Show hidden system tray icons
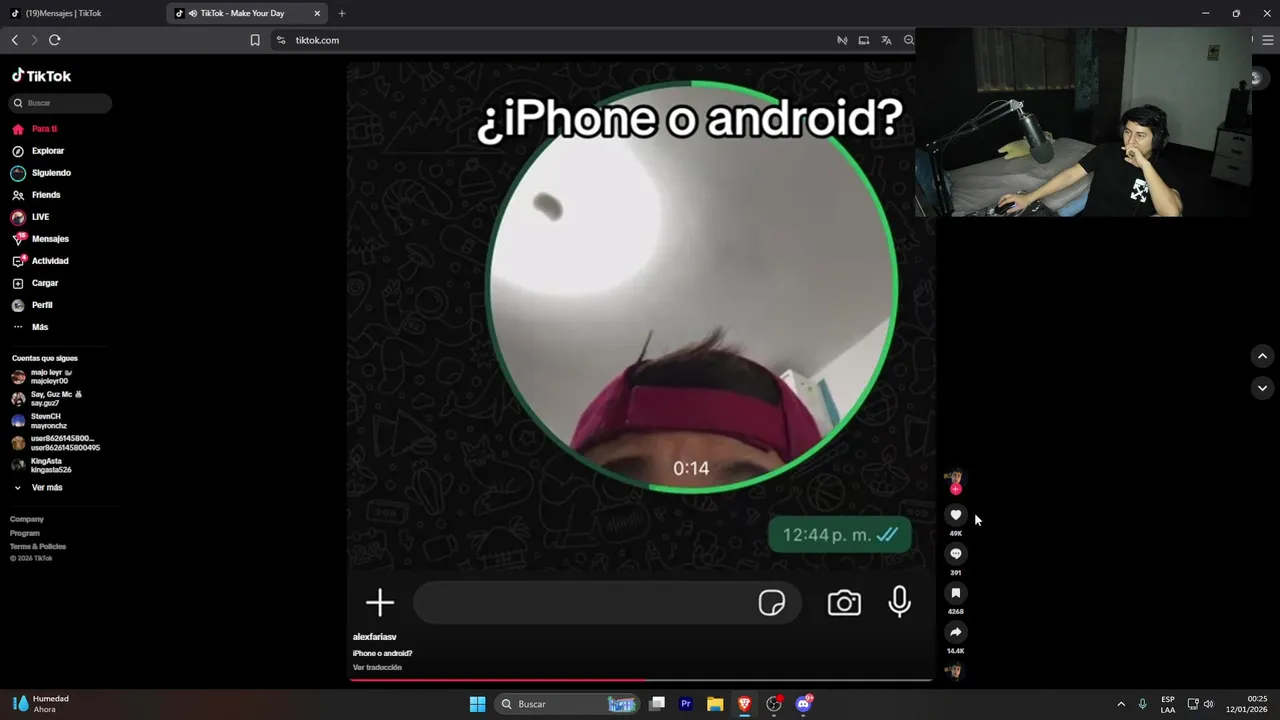 [x=1121, y=704]
